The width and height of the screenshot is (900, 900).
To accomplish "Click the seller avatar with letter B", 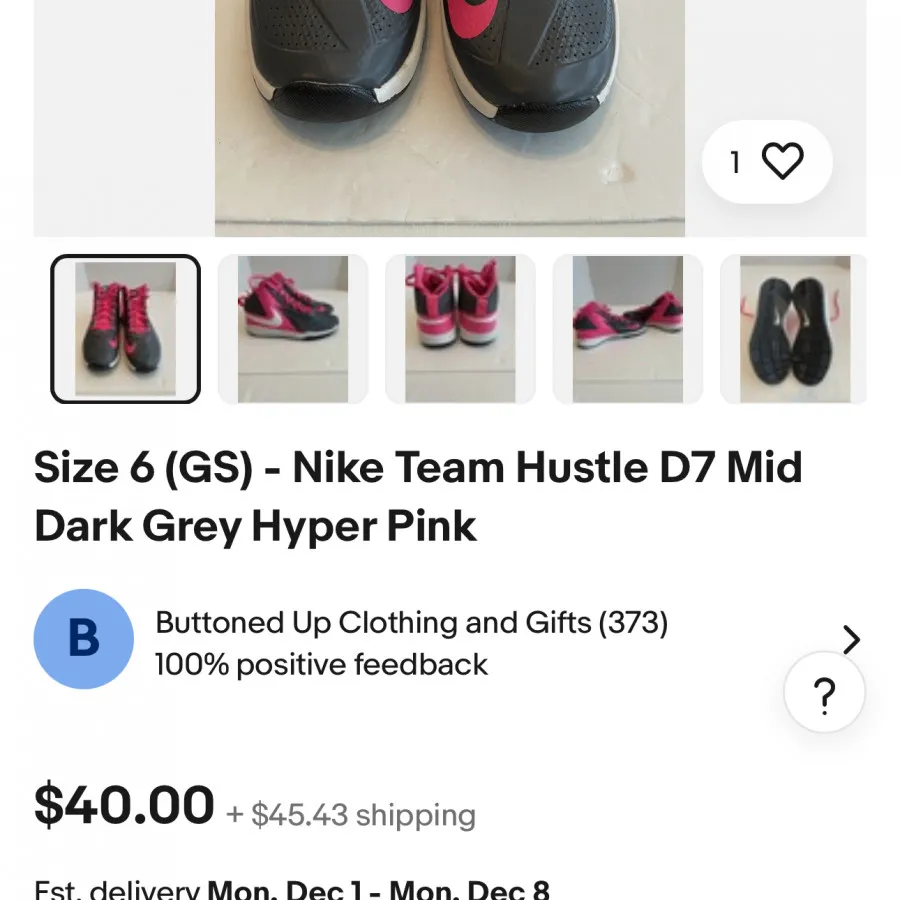I will (x=83, y=639).
